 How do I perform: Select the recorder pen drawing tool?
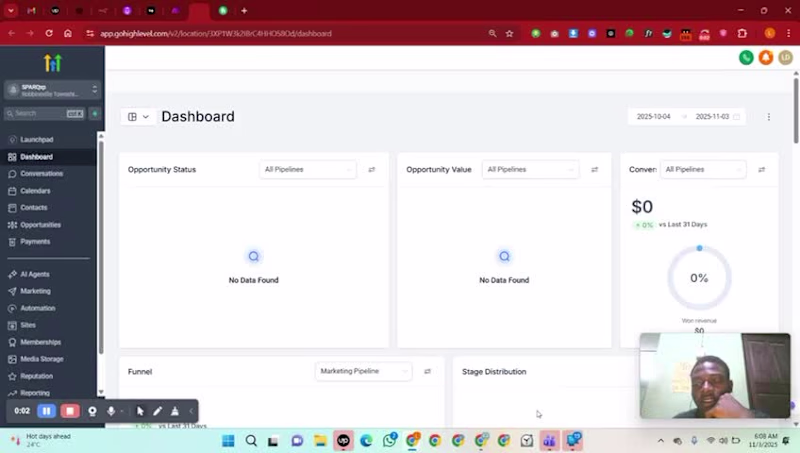tap(158, 411)
